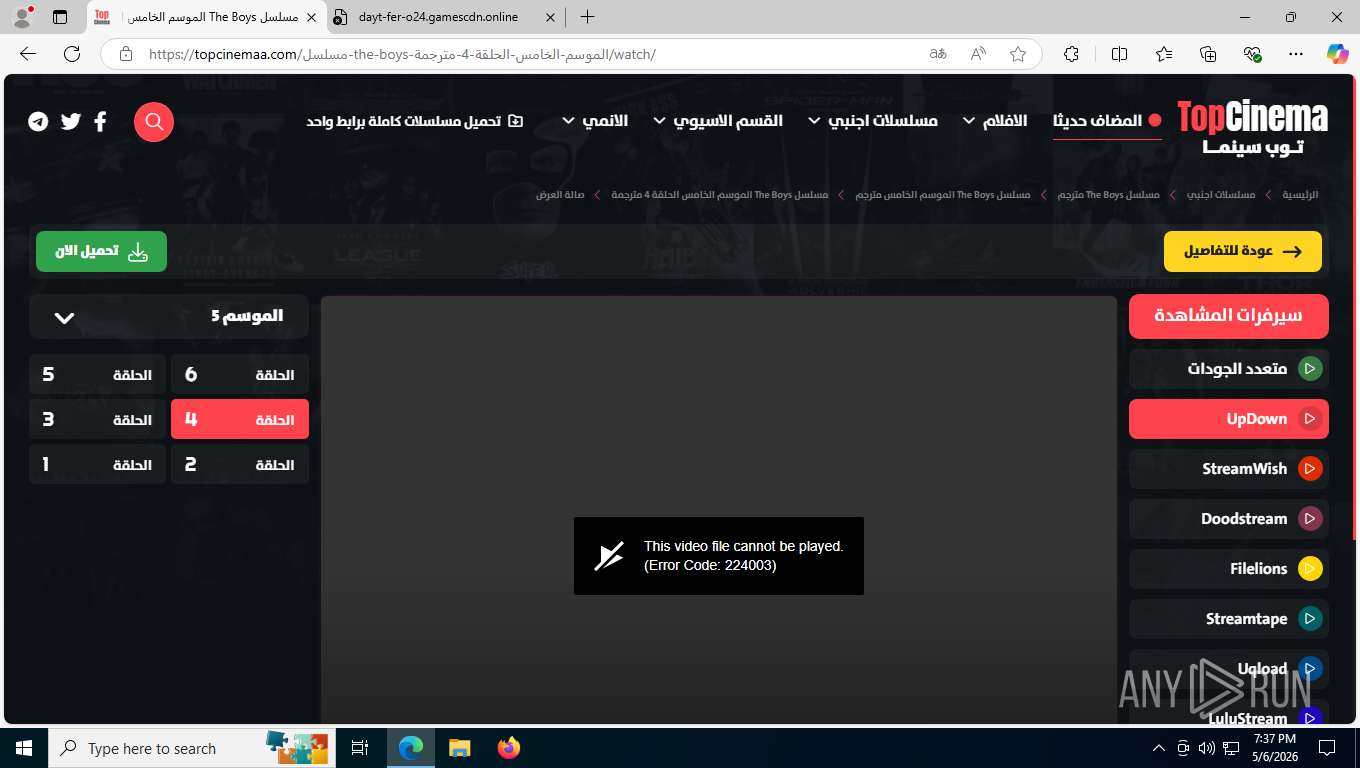Open episode الحلقة 5
The height and width of the screenshot is (768, 1360).
(x=97, y=375)
